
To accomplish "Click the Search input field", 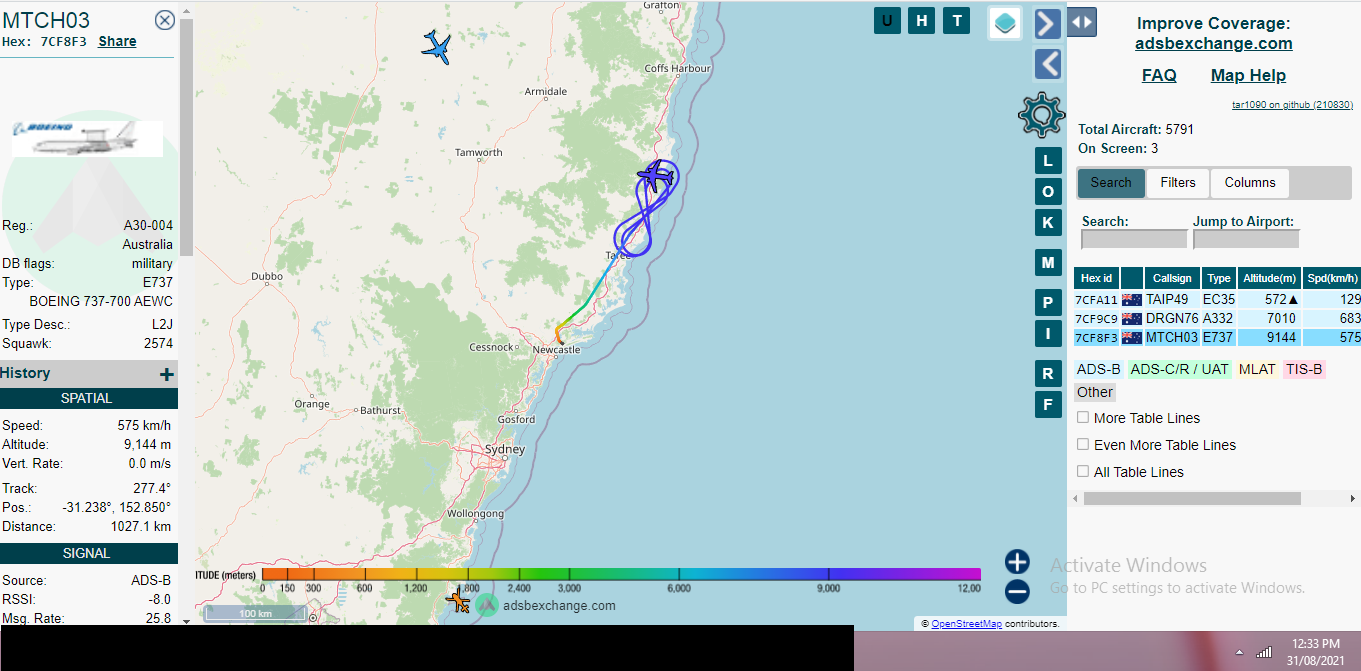I will pyautogui.click(x=1134, y=239).
